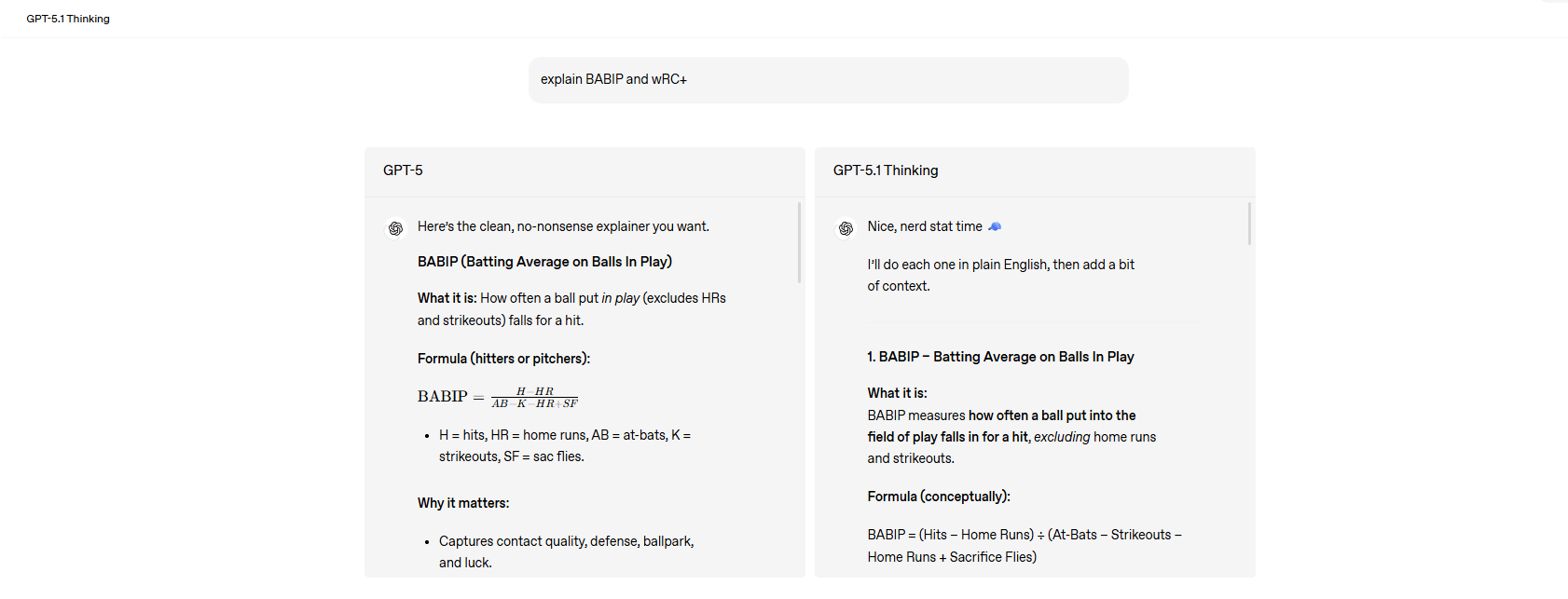Click the 'explain BABIP and wRC+' prompt bubble
This screenshot has height=599, width=1568.
click(x=828, y=80)
